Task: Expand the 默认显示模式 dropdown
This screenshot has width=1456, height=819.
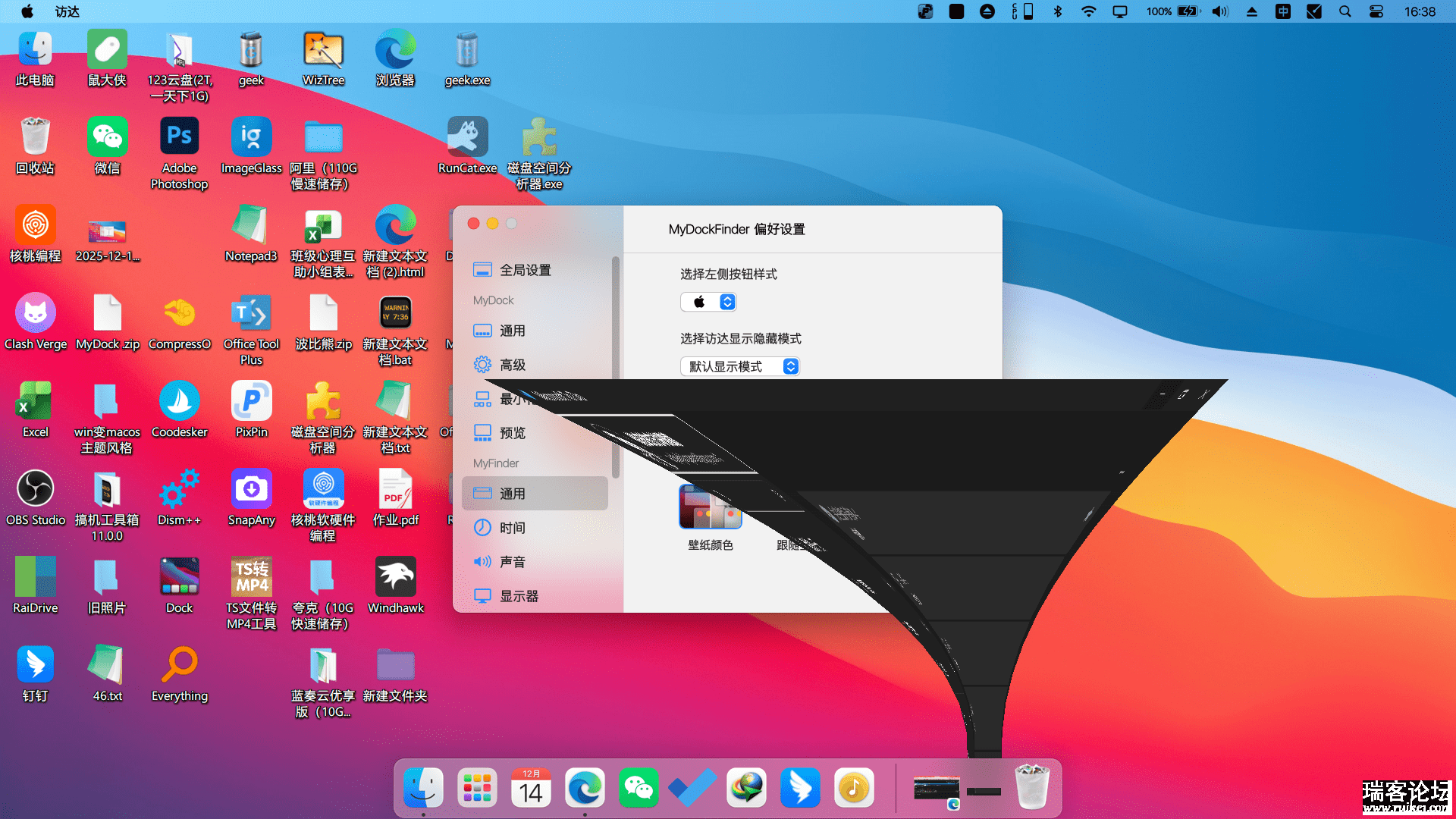Action: (x=739, y=366)
